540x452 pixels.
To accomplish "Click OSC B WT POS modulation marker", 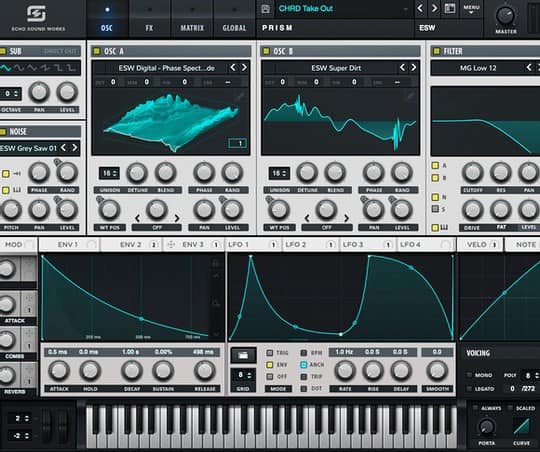I will [269, 200].
